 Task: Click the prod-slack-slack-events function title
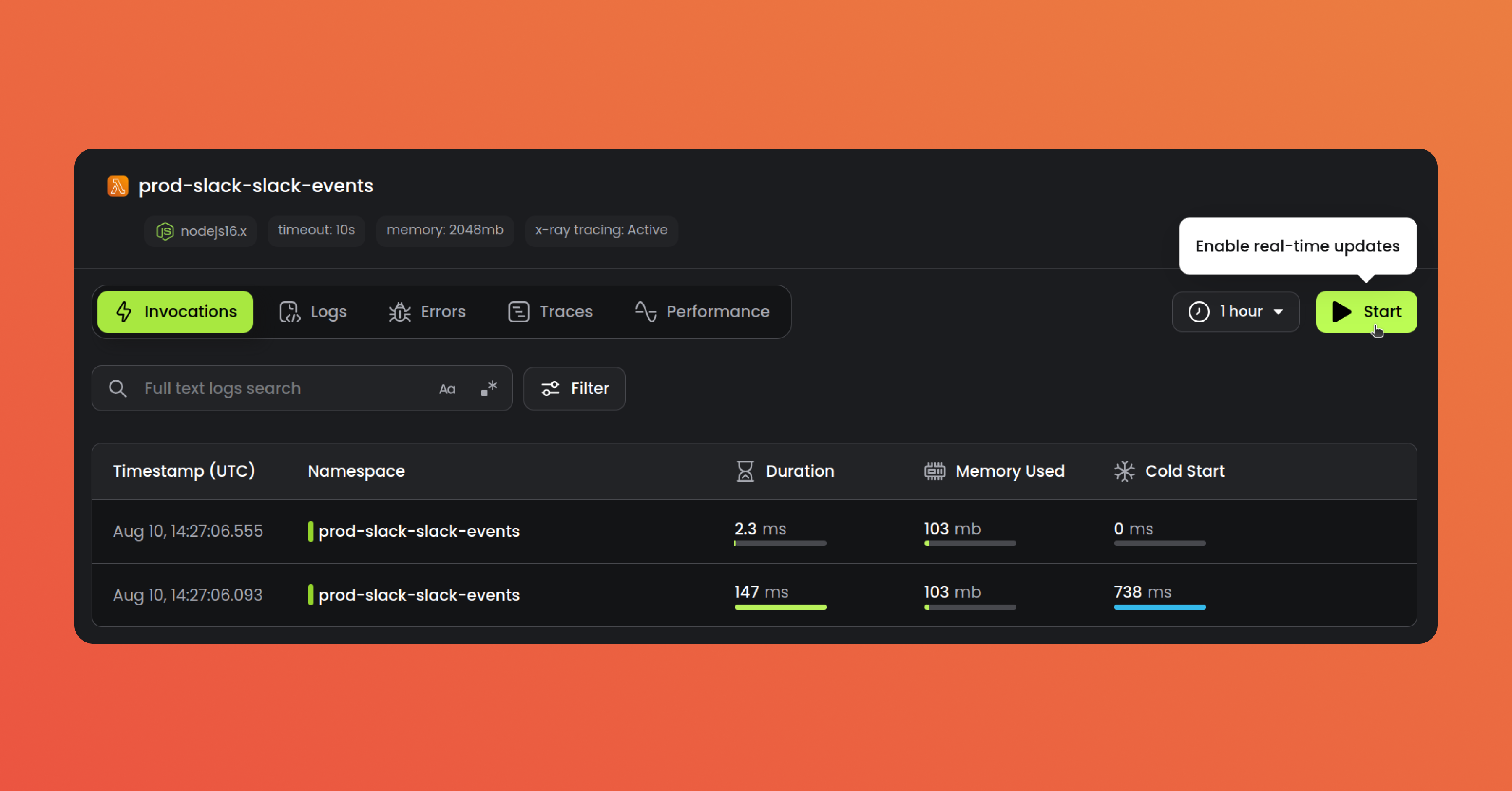coord(256,186)
